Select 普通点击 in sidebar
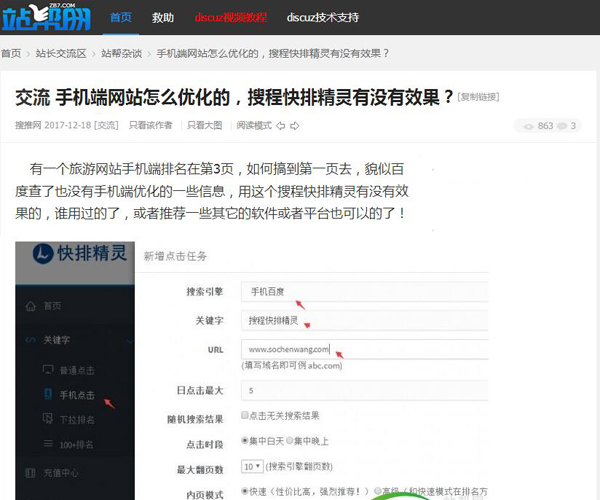This screenshot has width=600, height=500. pos(77,370)
